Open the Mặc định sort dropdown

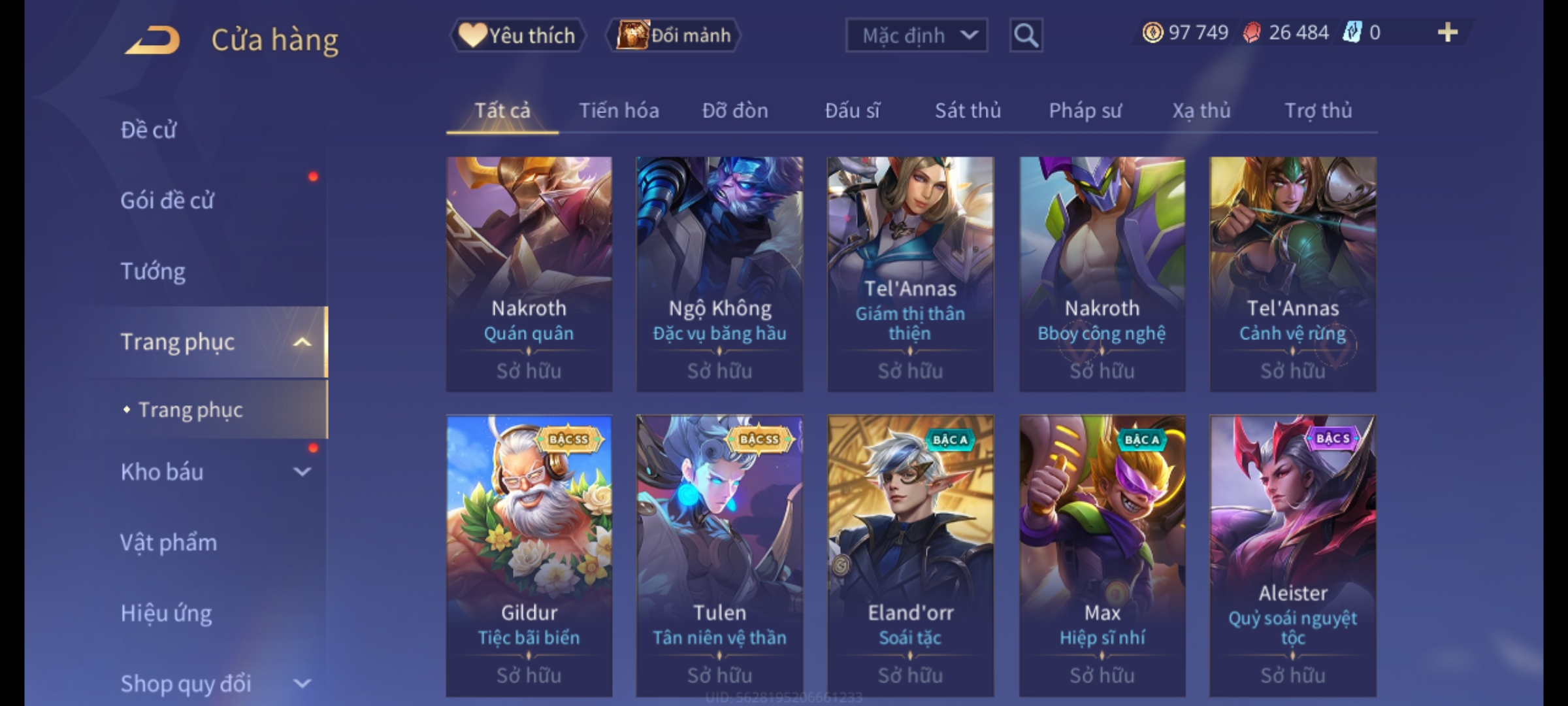click(x=916, y=35)
